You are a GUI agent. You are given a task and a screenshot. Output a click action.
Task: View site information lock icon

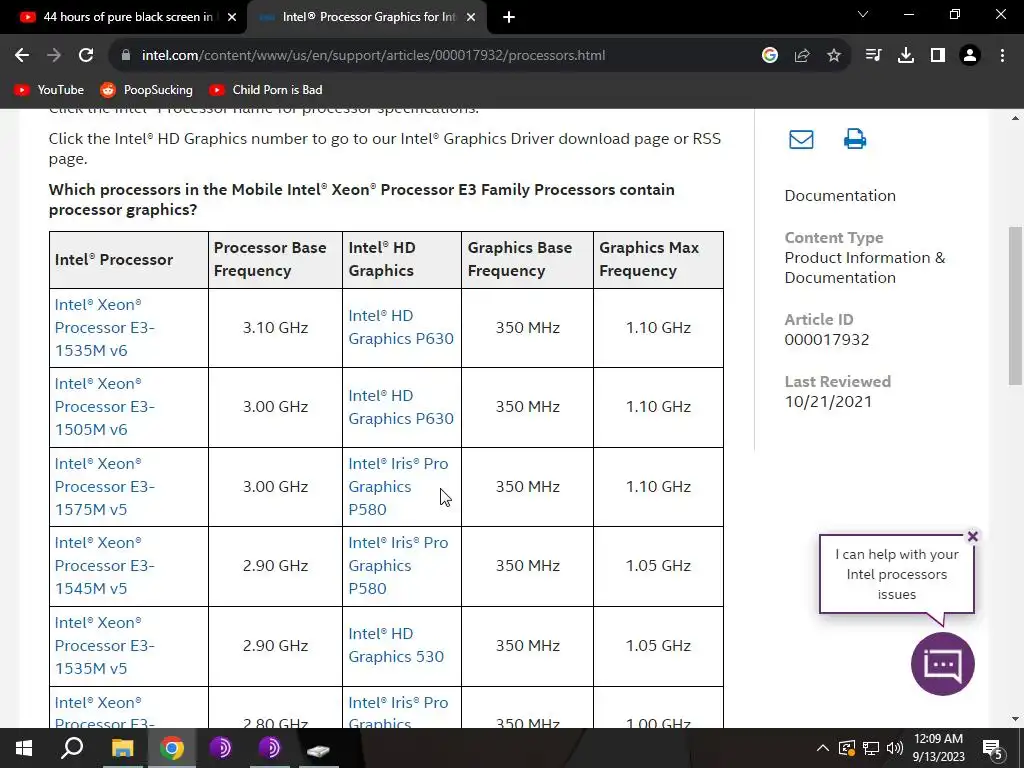pyautogui.click(x=126, y=56)
